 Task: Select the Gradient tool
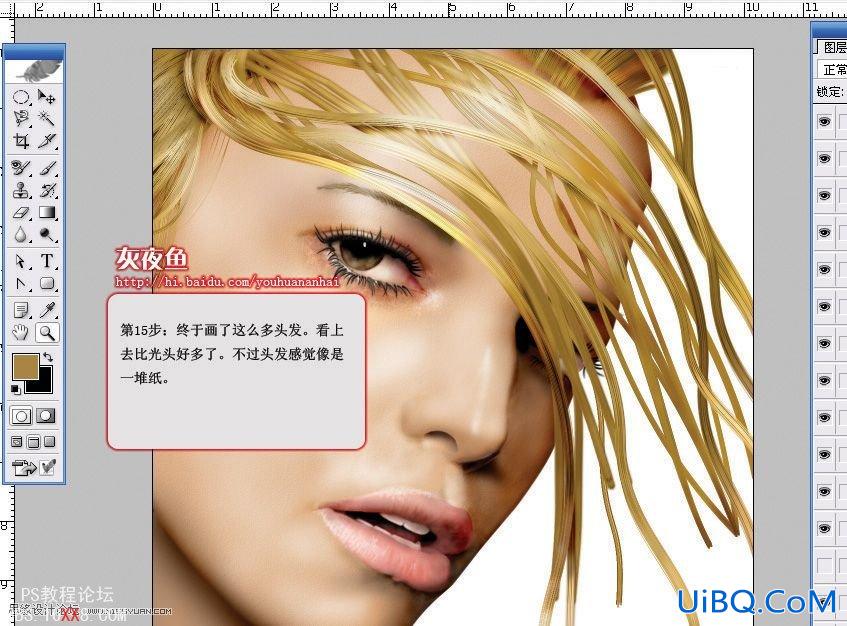tap(46, 213)
